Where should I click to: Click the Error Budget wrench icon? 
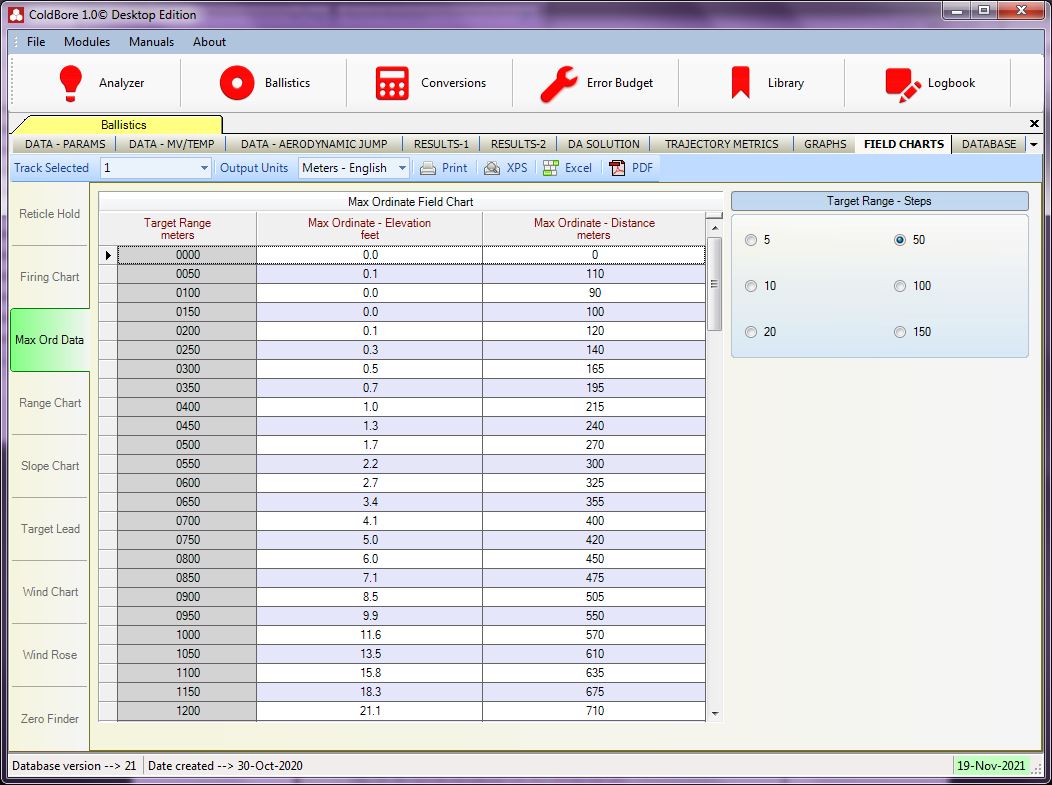[x=558, y=84]
